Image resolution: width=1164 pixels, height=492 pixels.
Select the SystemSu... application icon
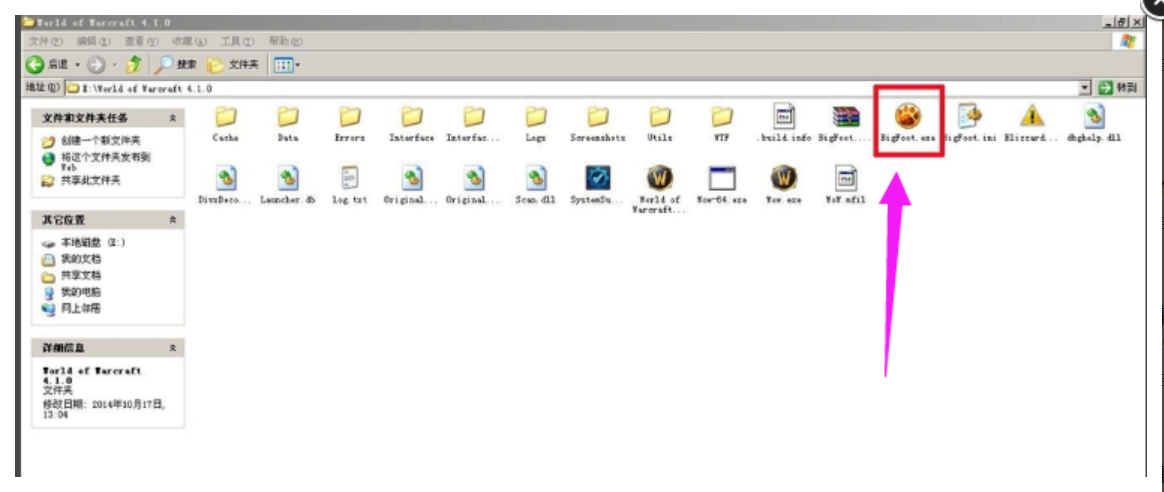click(598, 179)
